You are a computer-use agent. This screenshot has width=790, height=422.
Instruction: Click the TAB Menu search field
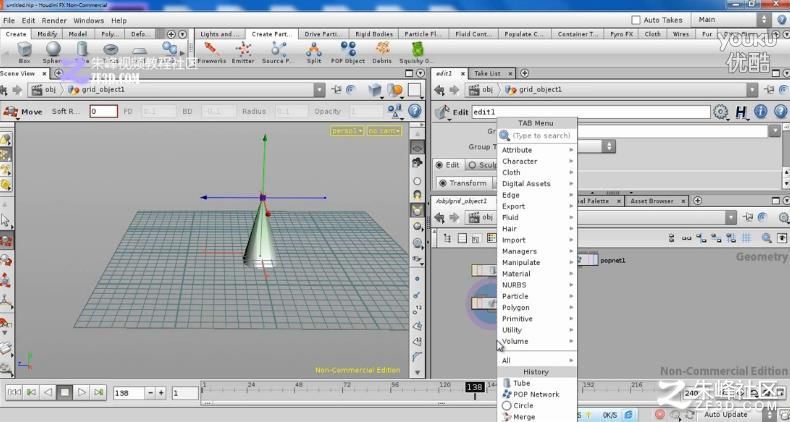point(537,135)
